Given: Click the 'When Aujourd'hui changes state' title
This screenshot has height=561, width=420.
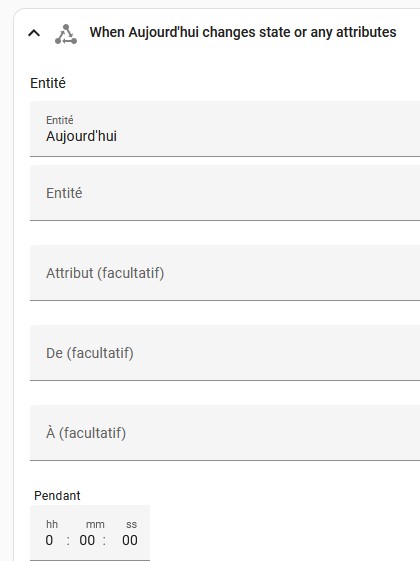Looking at the screenshot, I should [x=243, y=32].
